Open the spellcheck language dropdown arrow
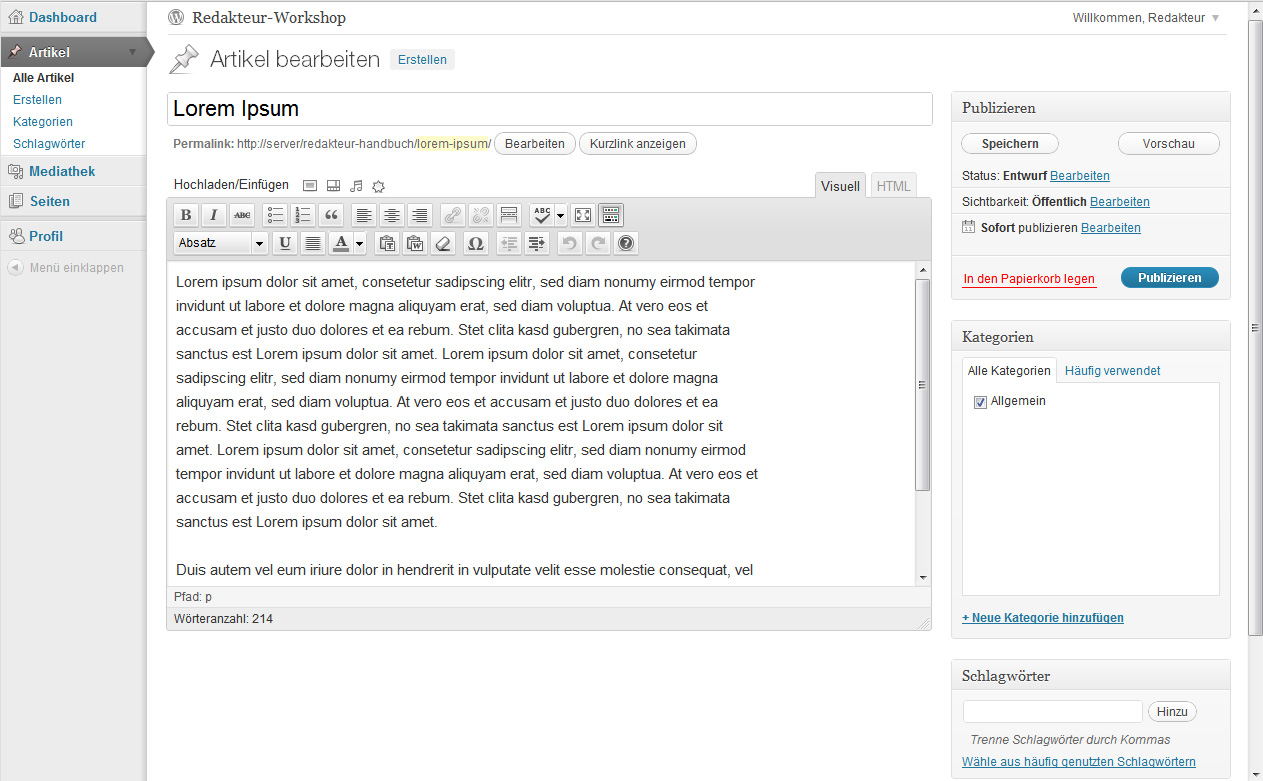The height and width of the screenshot is (781, 1263). [561, 215]
